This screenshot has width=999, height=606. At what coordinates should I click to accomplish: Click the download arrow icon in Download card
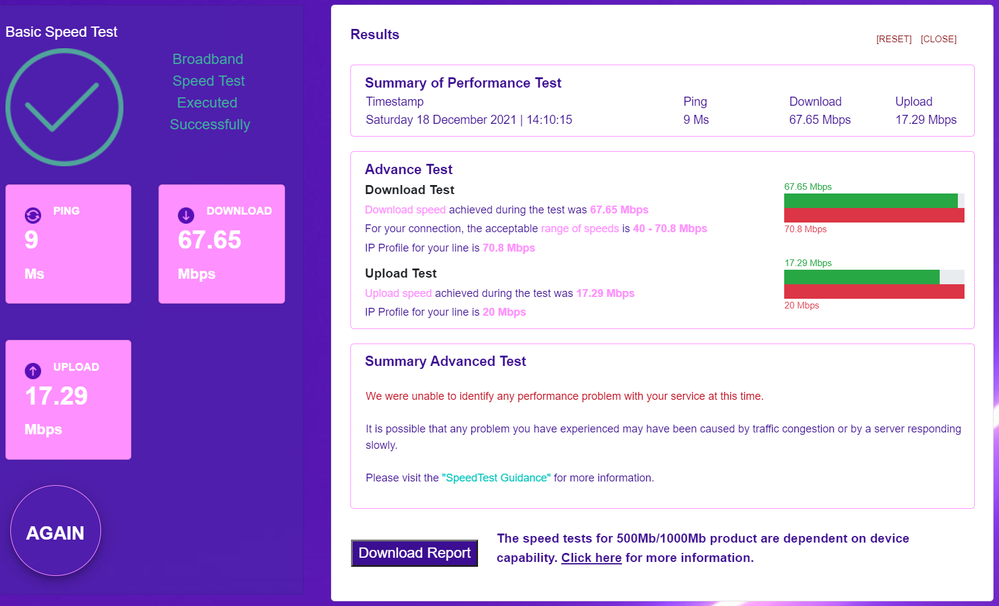[186, 215]
